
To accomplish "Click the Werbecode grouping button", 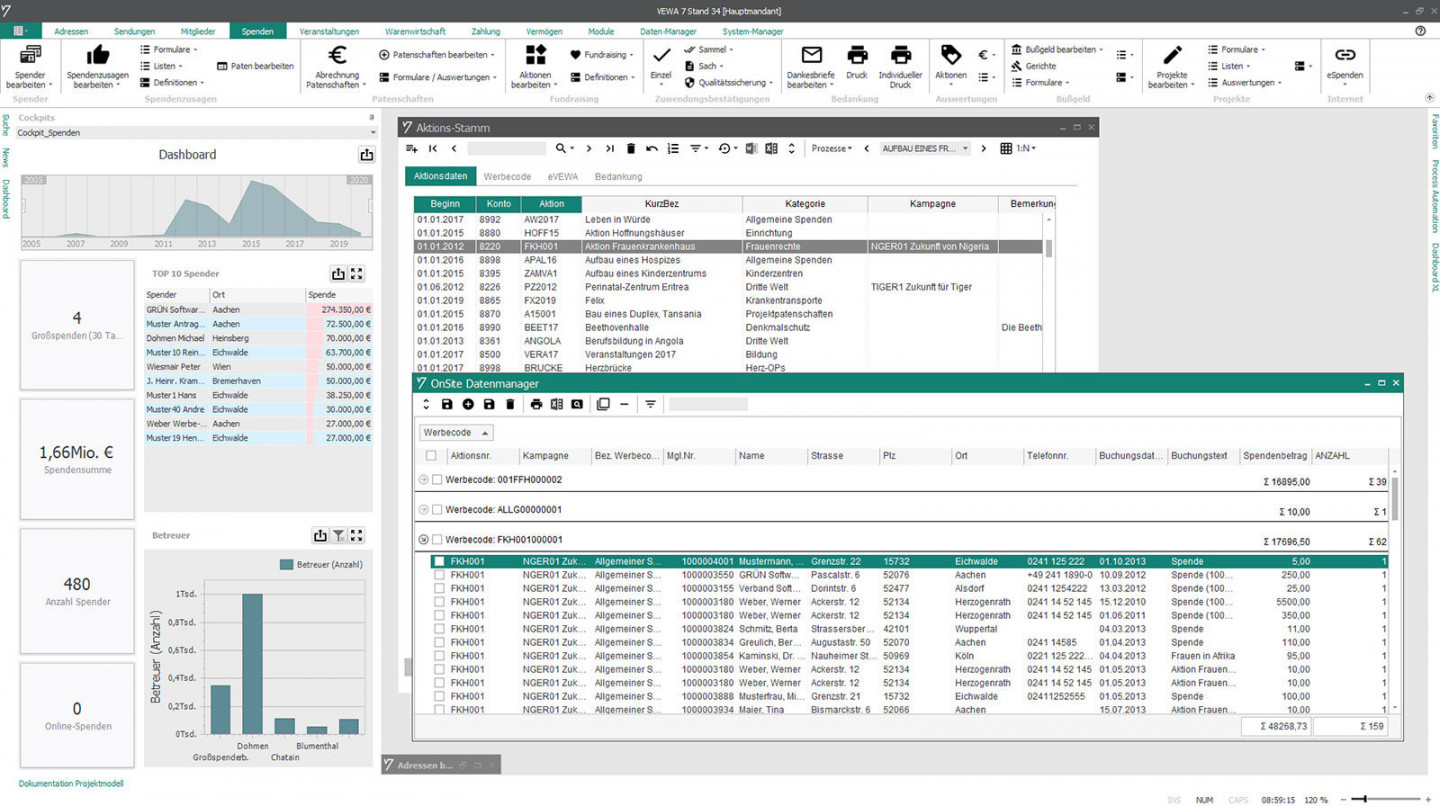I will (456, 433).
